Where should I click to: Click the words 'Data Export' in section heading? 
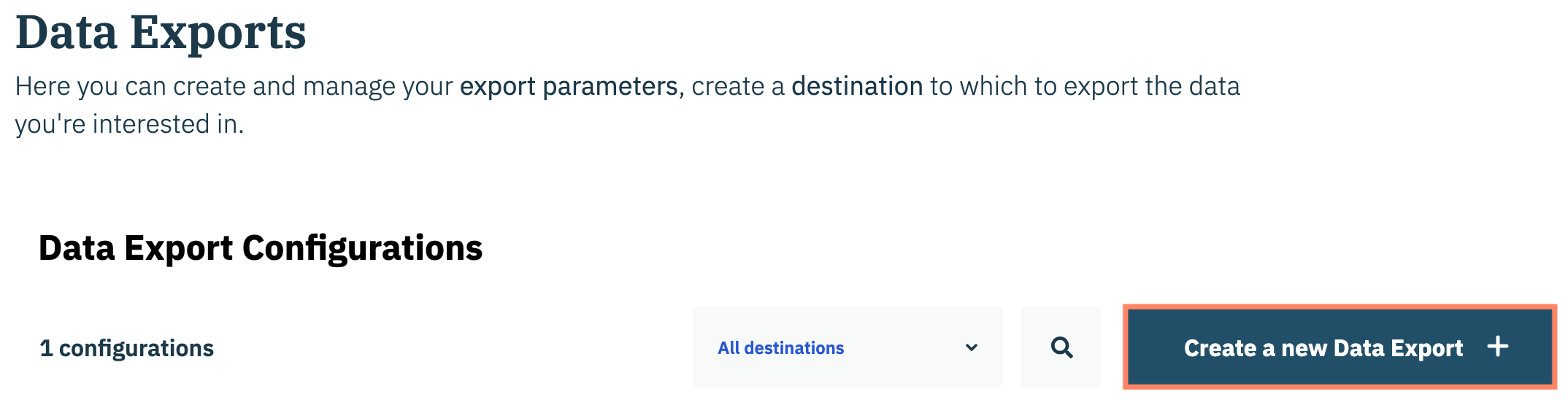point(136,248)
